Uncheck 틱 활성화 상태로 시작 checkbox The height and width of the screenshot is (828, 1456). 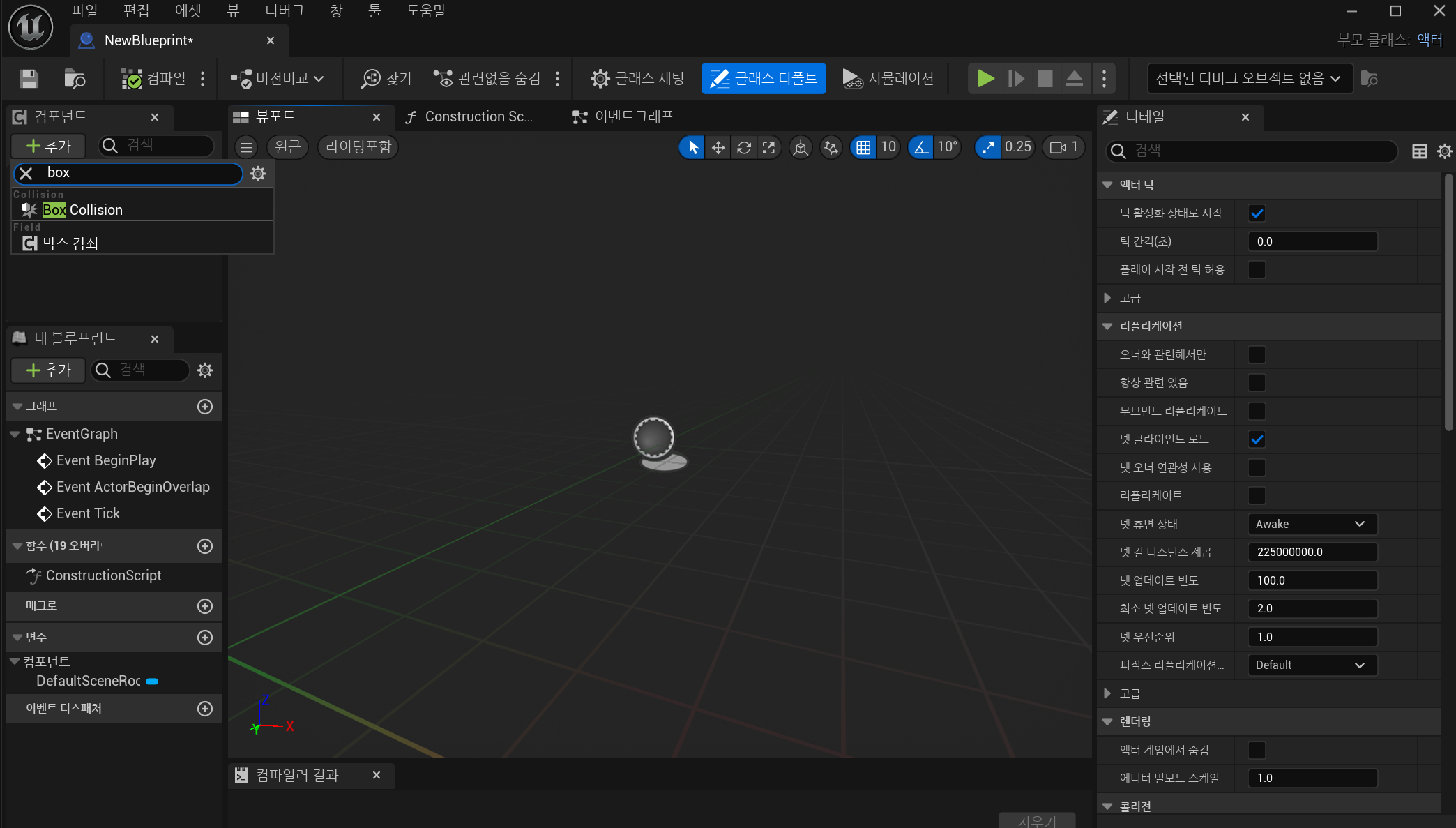1257,213
